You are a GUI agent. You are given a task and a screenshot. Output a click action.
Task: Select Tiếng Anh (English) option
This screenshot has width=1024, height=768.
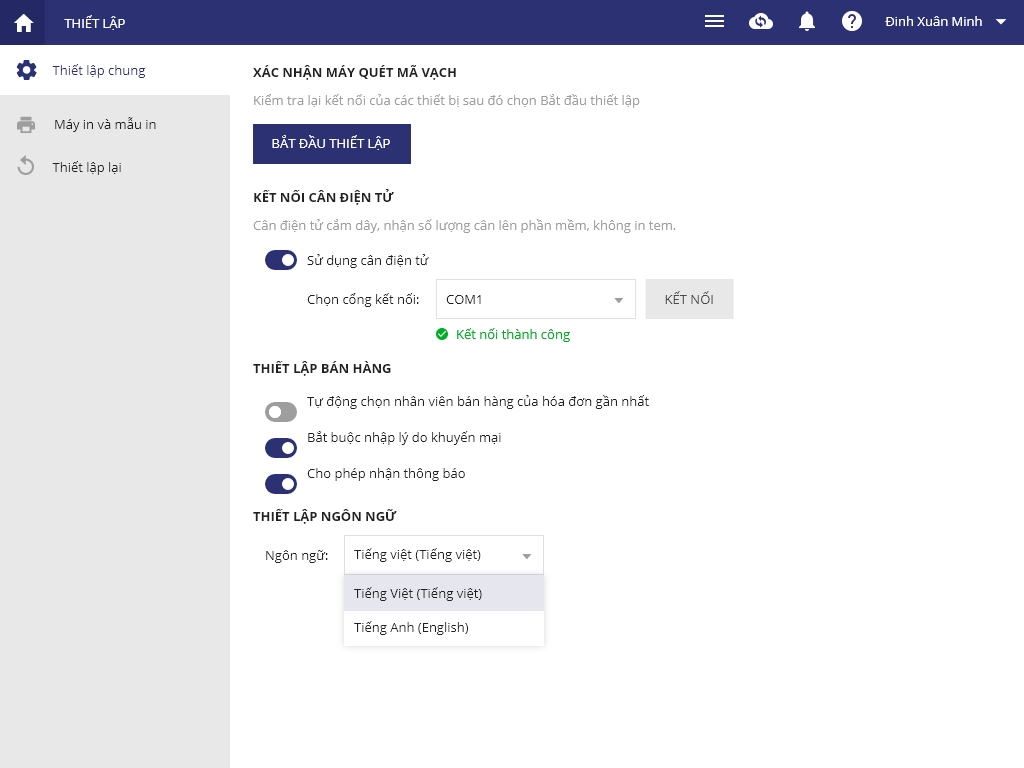412,628
